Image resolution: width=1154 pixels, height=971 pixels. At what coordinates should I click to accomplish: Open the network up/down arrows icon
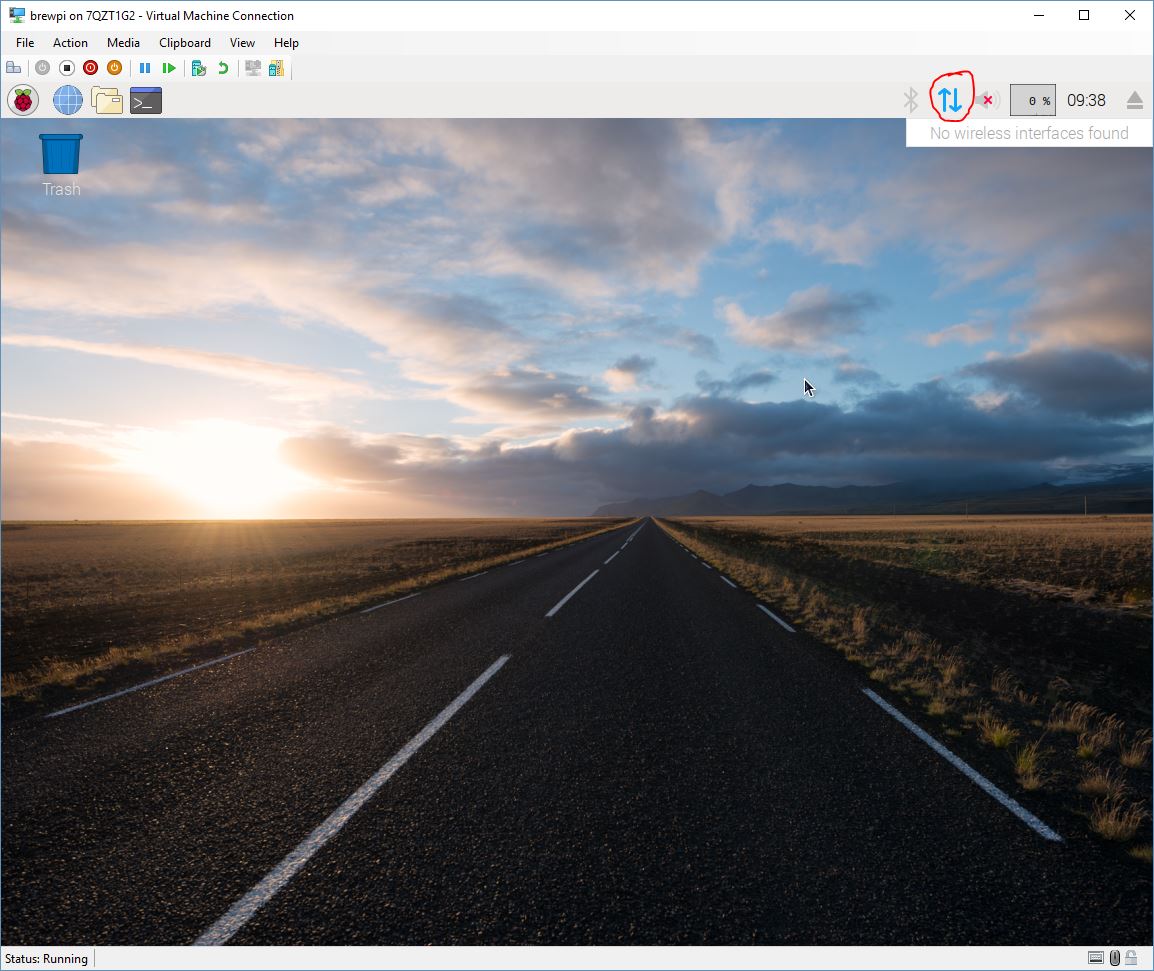pos(950,99)
